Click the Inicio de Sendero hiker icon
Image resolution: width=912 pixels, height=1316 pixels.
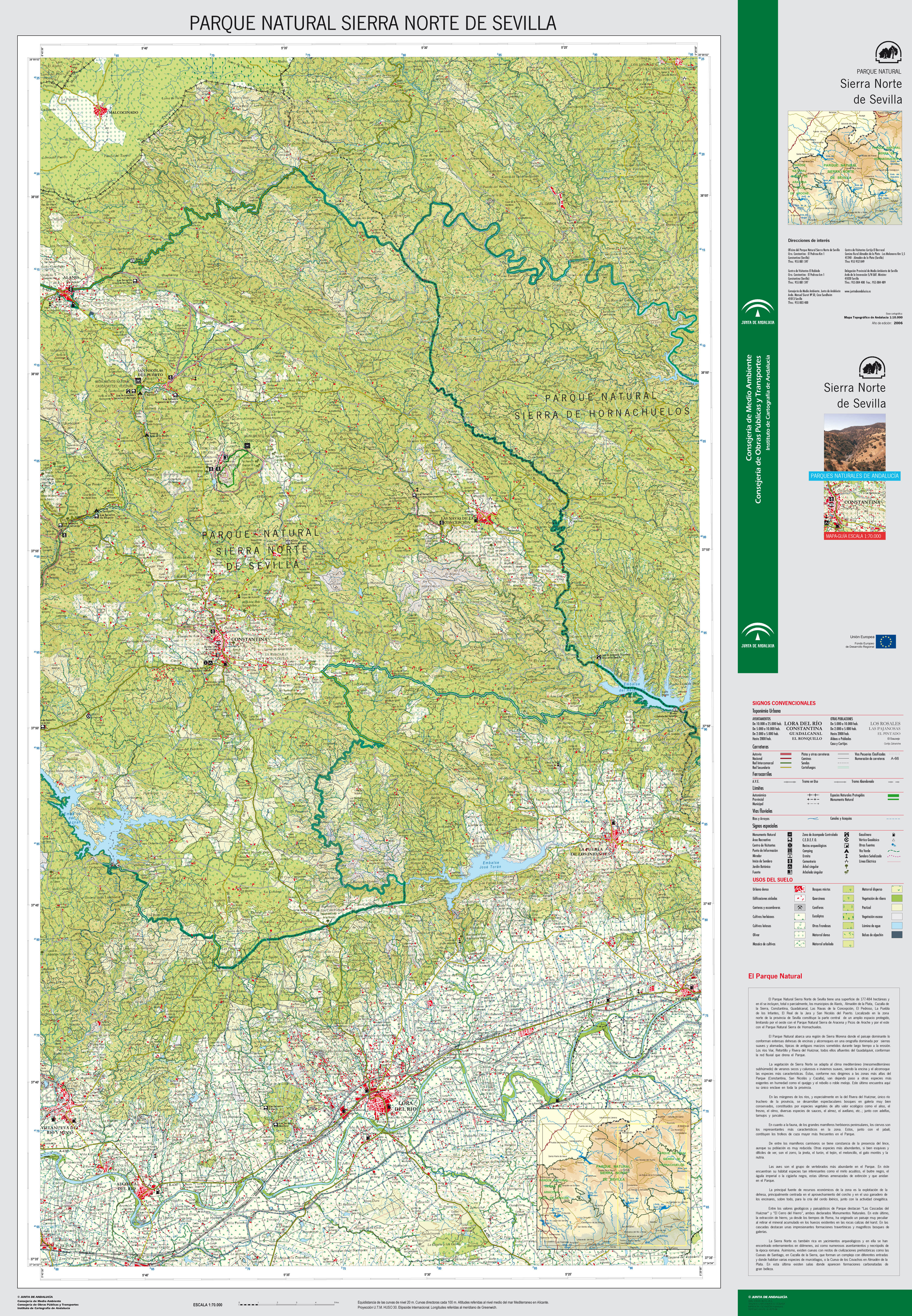(790, 861)
